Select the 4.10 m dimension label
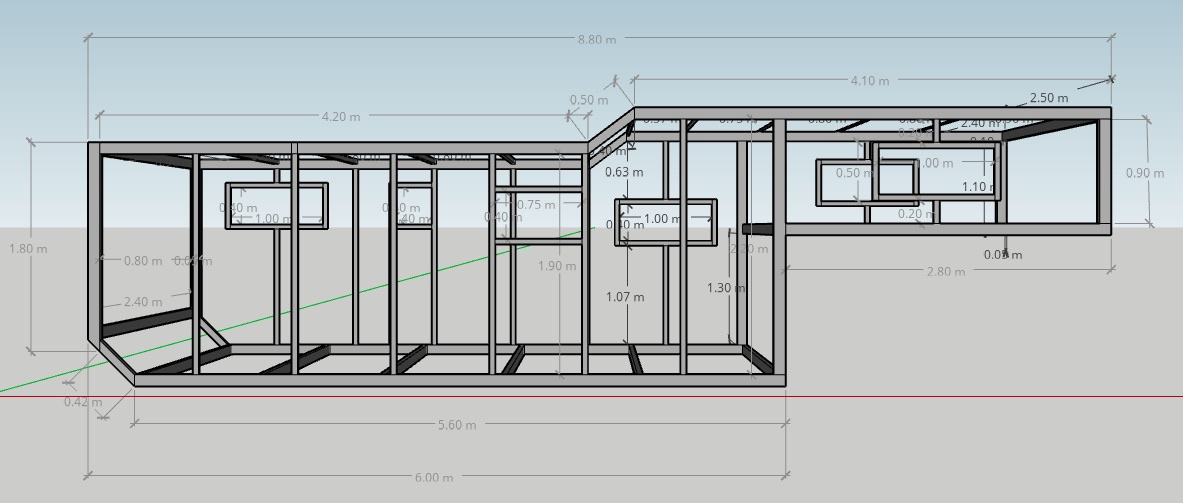 click(x=869, y=81)
